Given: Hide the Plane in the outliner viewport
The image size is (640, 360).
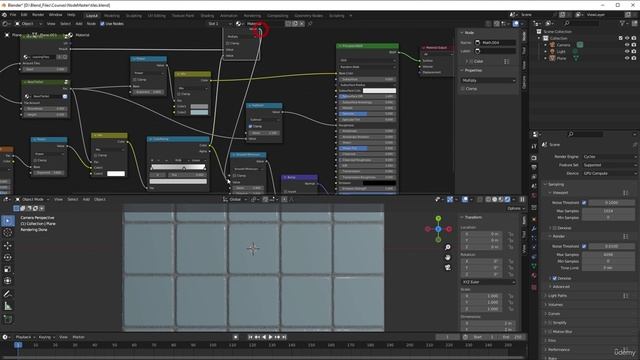Looking at the screenshot, I should (x=627, y=58).
